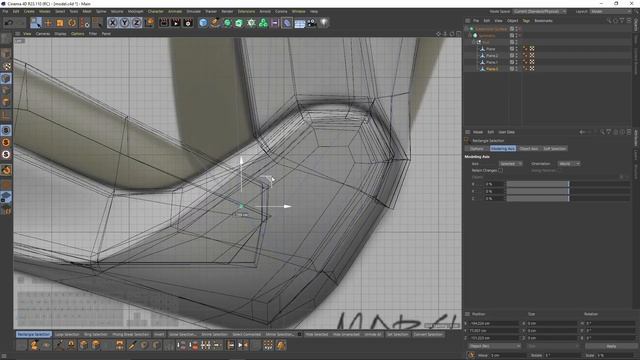Open the viewport Cameras menu

click(43, 33)
